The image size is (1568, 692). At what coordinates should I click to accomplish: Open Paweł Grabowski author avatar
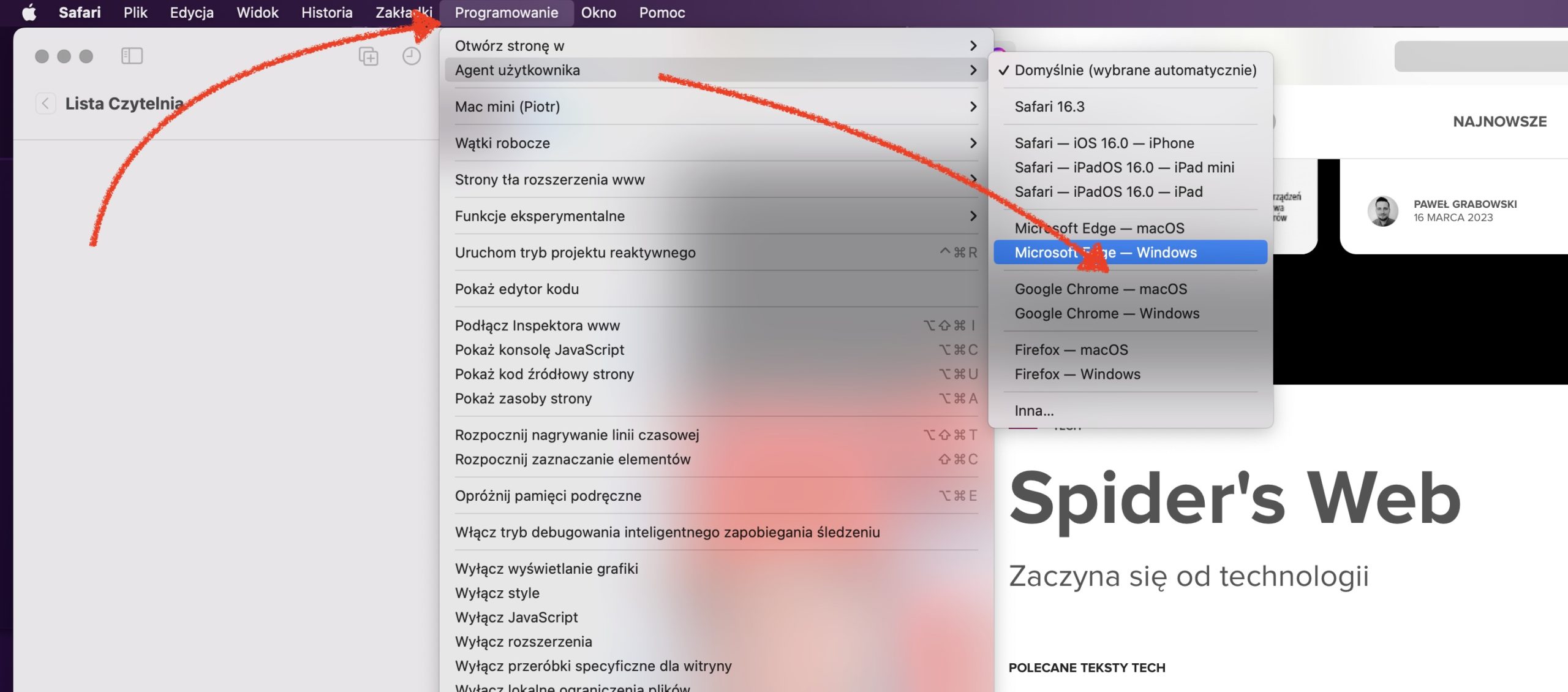[x=1383, y=211]
